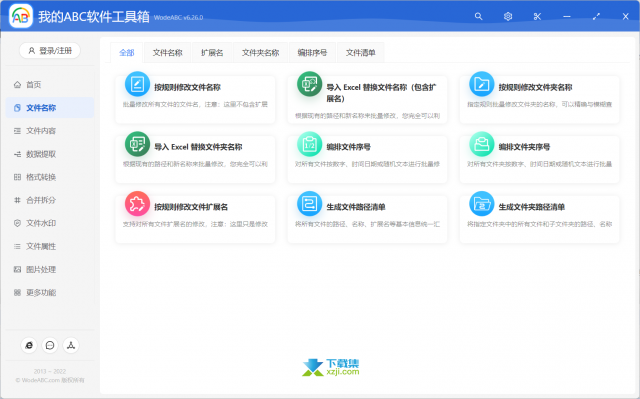Open 生成文件路径清单 card title
Viewport: 640px width, 399px height.
(356, 207)
